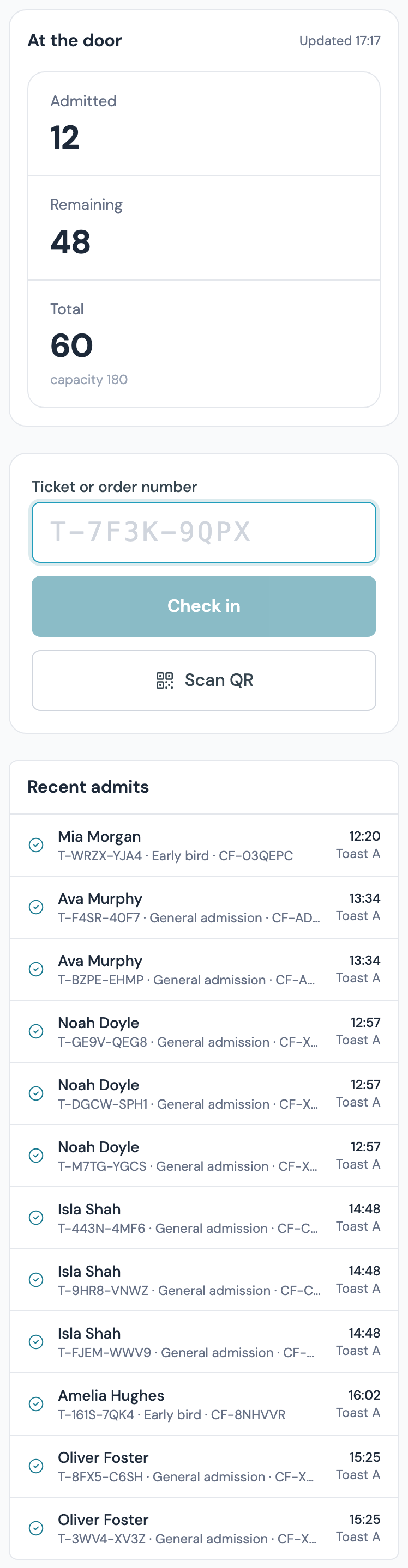Click check icon for ticket T-8FX5-C6SH
Screen dimensions: 408x1568
(37, 1466)
